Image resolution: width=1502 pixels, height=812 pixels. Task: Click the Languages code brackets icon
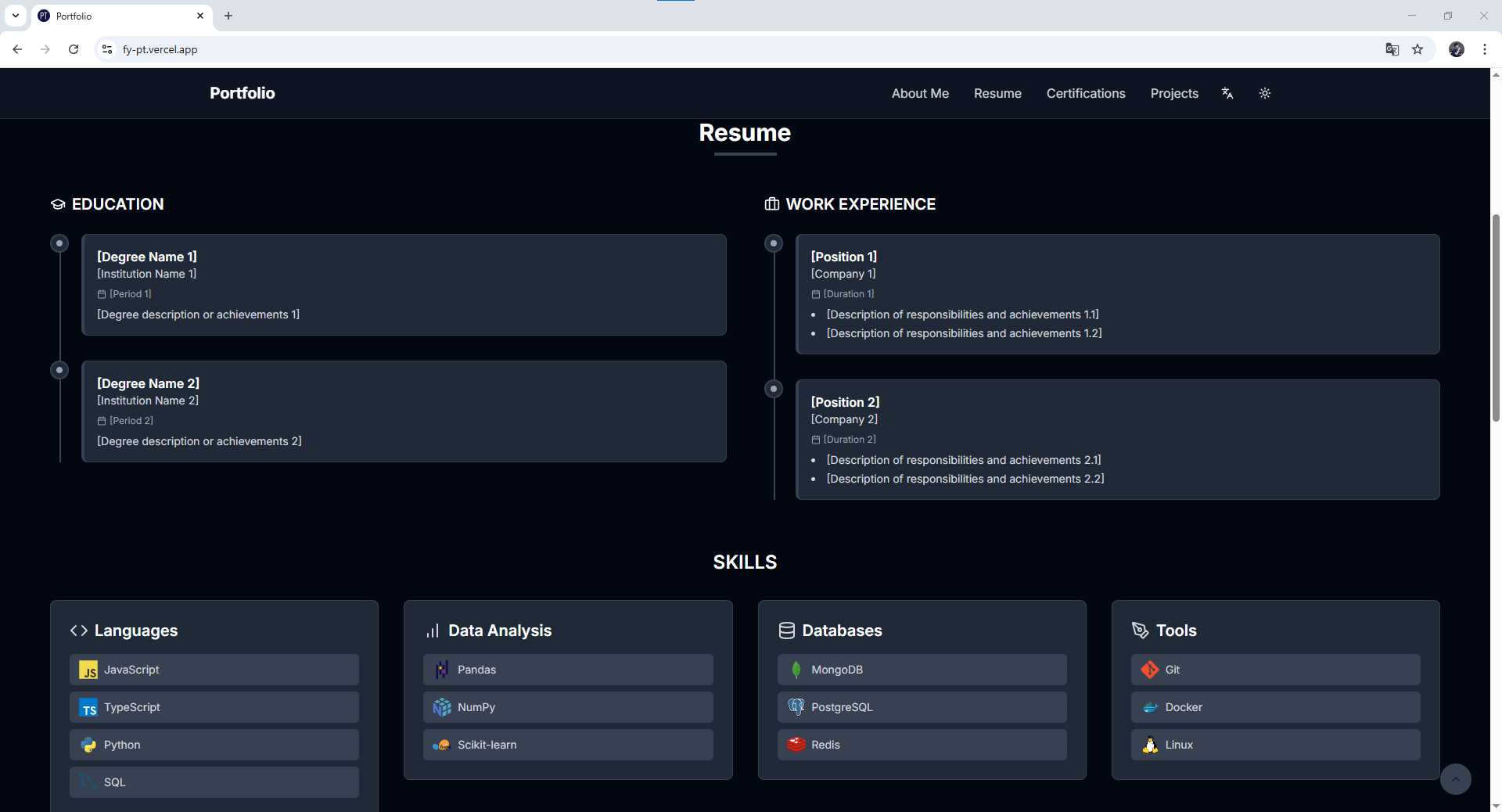(79, 631)
